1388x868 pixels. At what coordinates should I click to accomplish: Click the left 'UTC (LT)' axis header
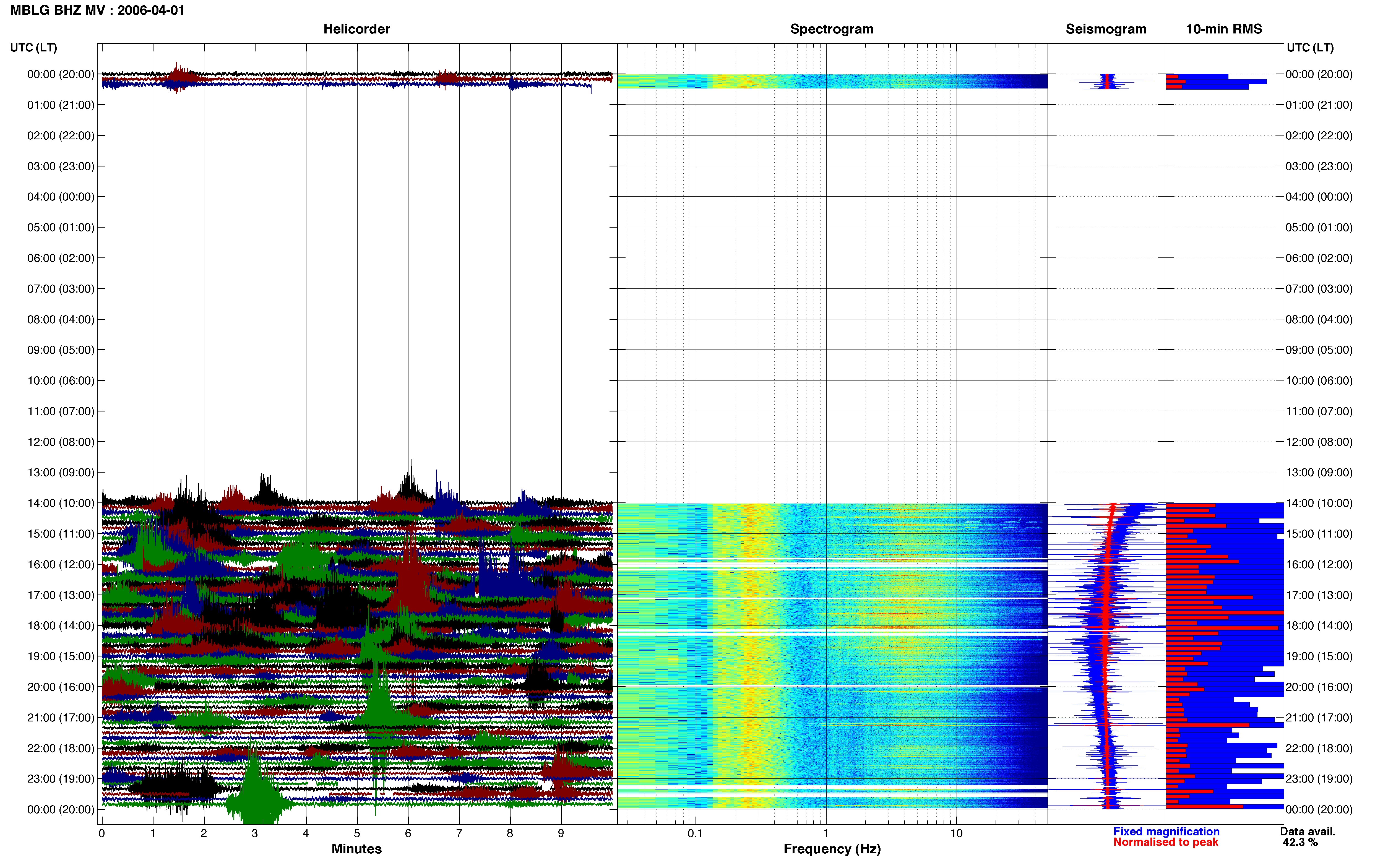pos(34,48)
